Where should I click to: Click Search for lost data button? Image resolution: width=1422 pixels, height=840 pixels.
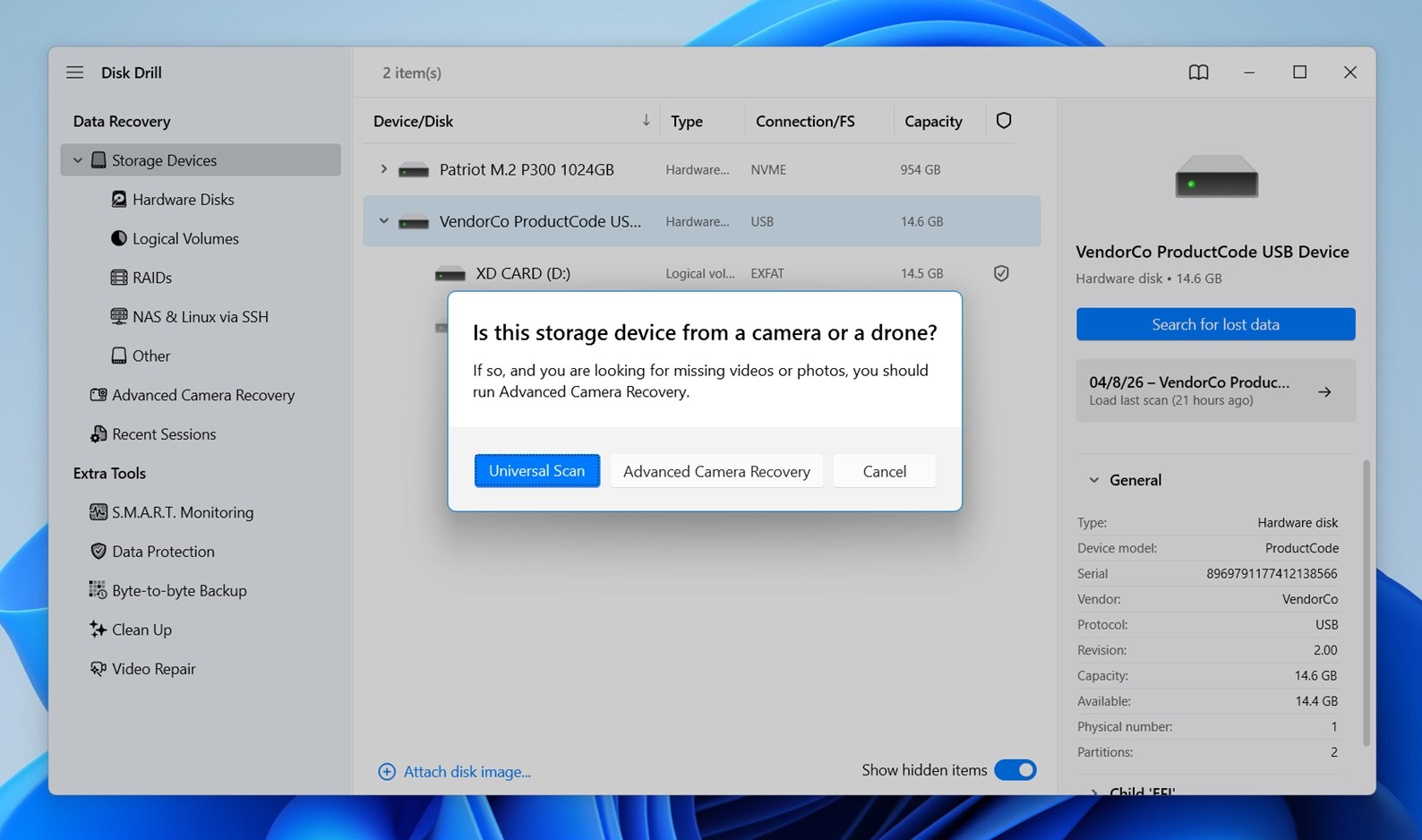(x=1216, y=324)
